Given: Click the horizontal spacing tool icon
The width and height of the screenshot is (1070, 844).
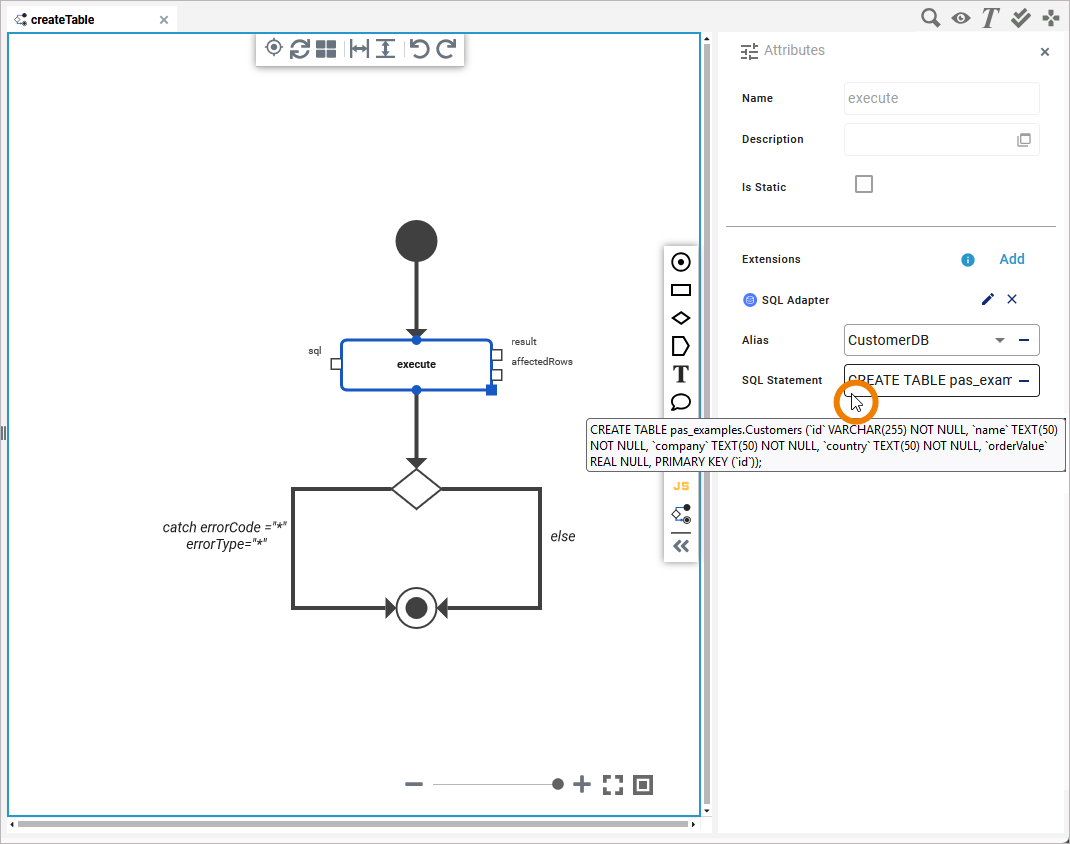Looking at the screenshot, I should point(359,48).
